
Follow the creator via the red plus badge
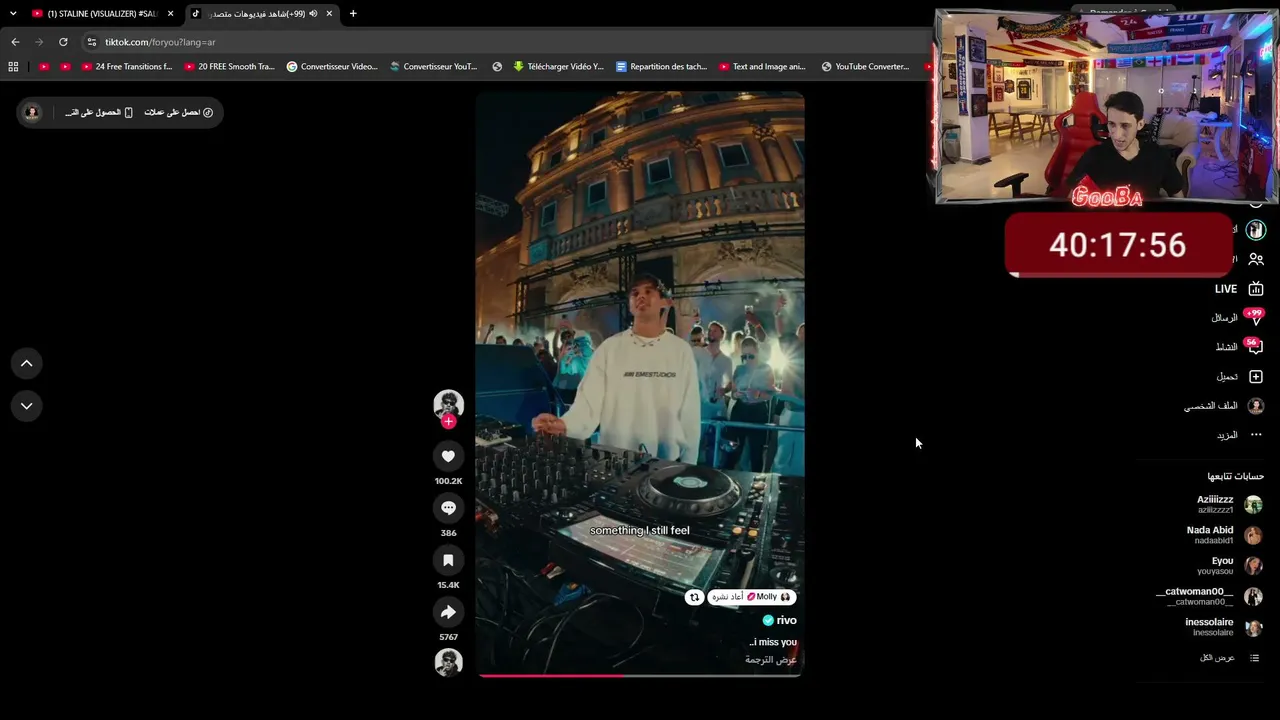tap(448, 422)
